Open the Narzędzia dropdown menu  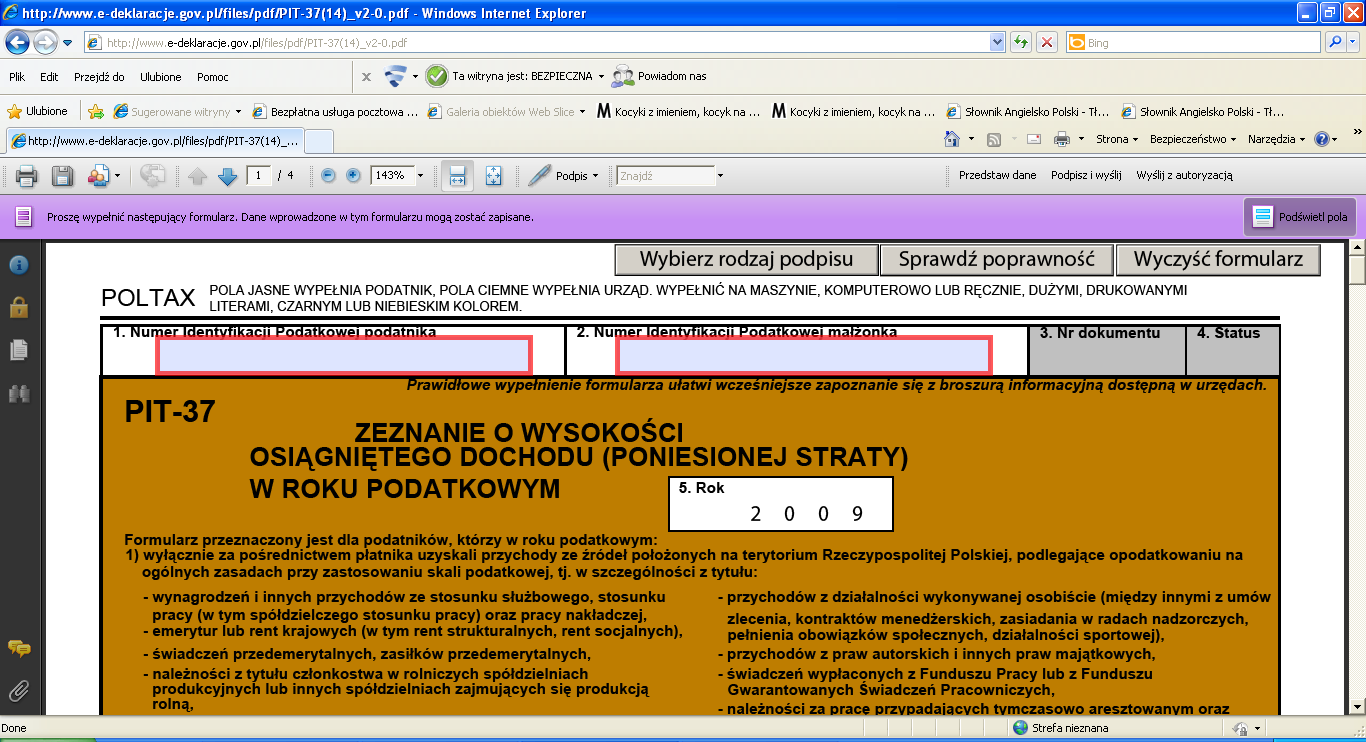click(x=1276, y=139)
